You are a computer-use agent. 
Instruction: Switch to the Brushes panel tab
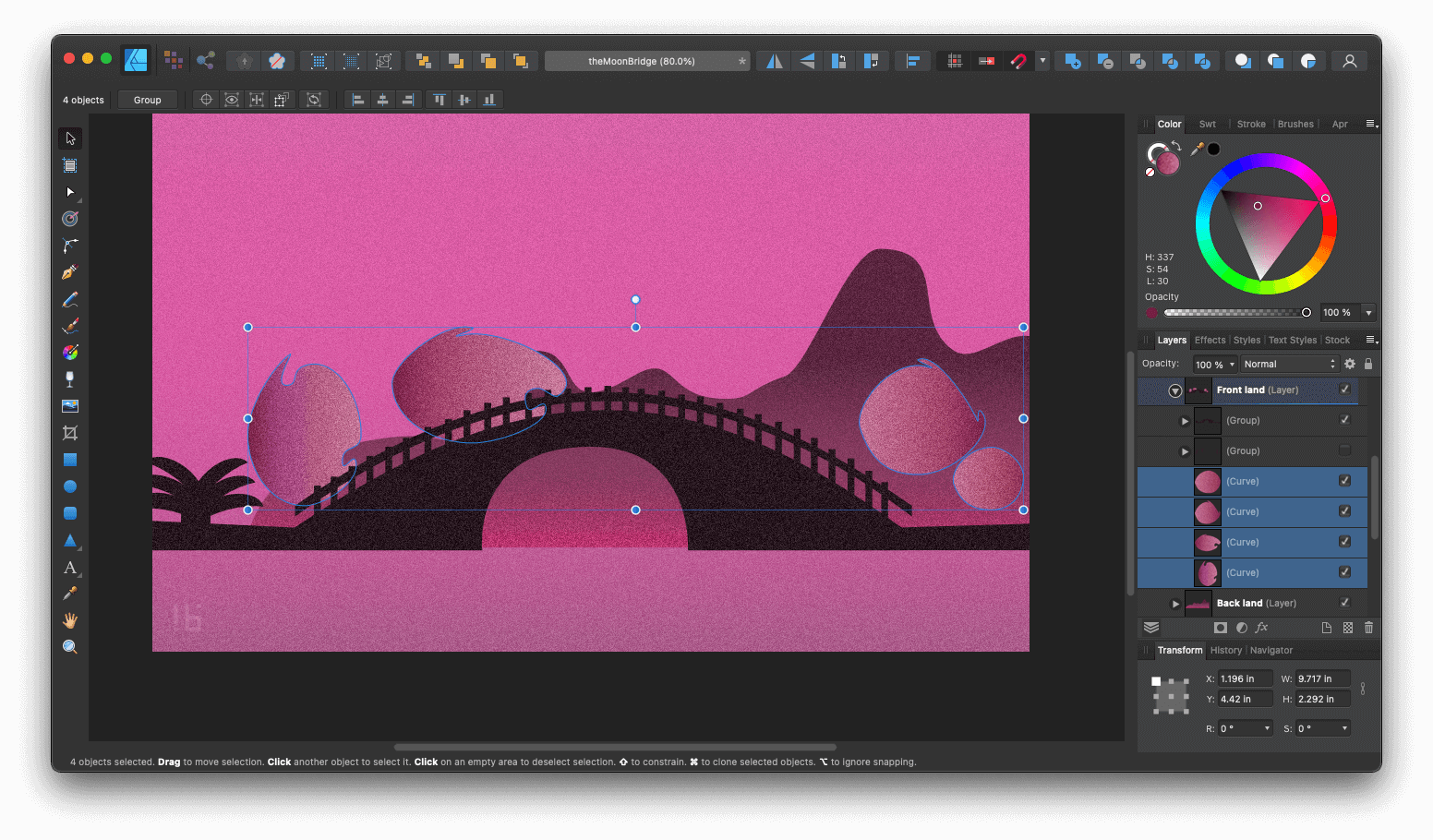point(1295,124)
